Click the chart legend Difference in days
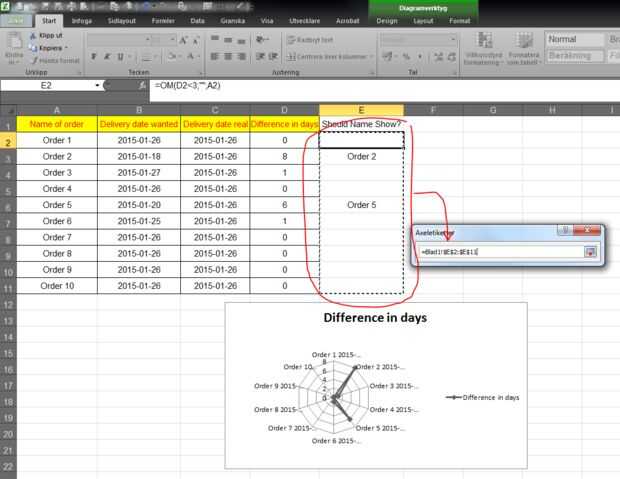 click(482, 398)
